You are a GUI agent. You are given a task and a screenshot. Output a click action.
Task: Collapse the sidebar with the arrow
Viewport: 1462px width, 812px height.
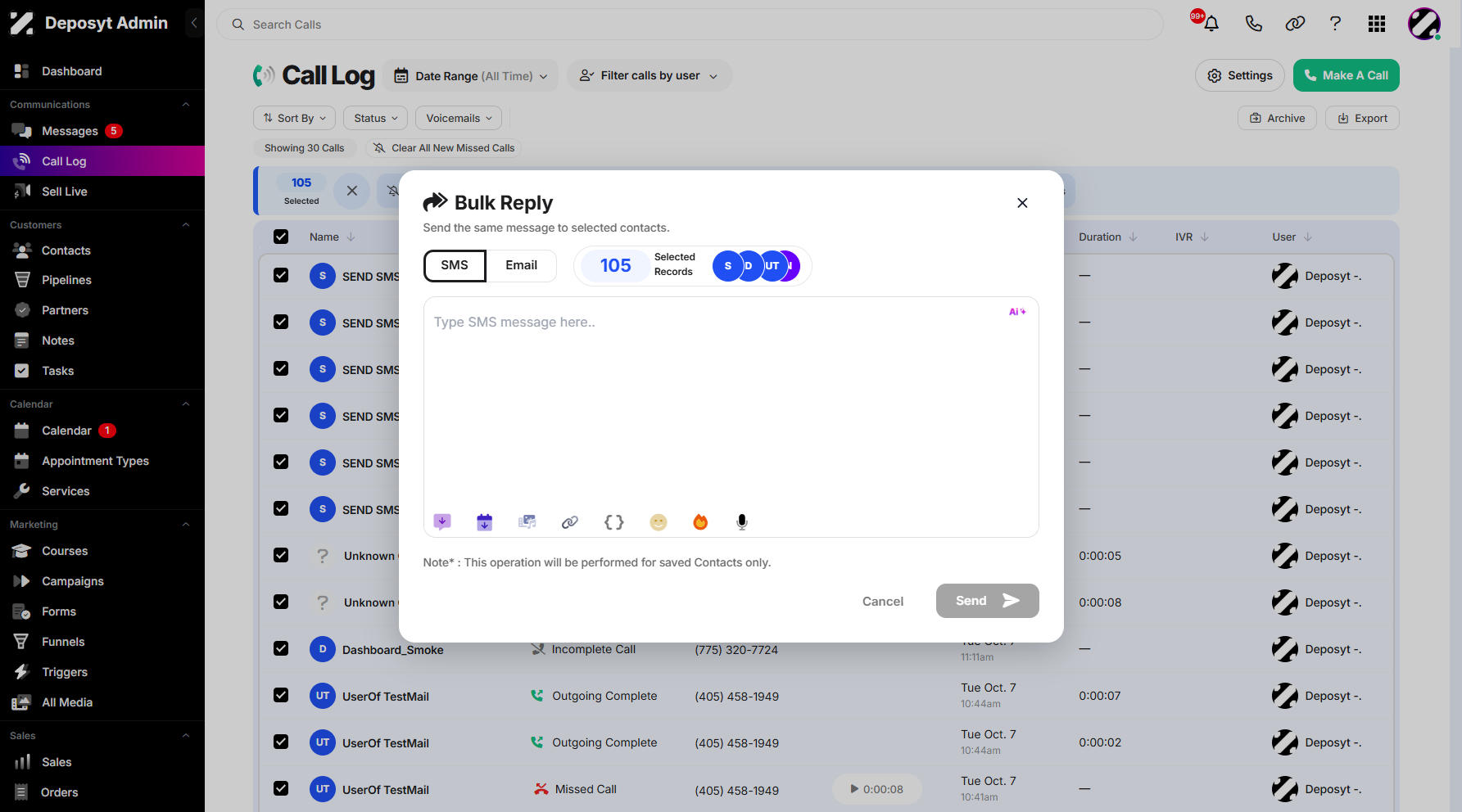tap(194, 23)
